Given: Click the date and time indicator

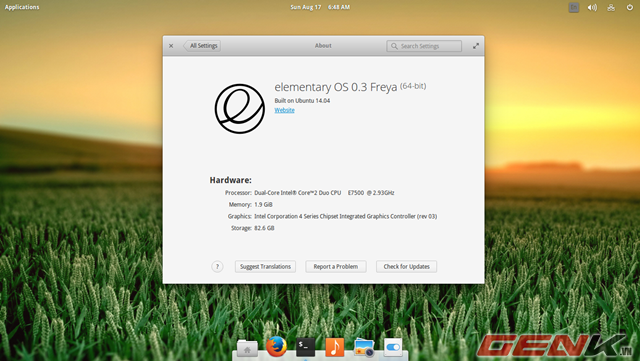Looking at the screenshot, I should coord(320,7).
